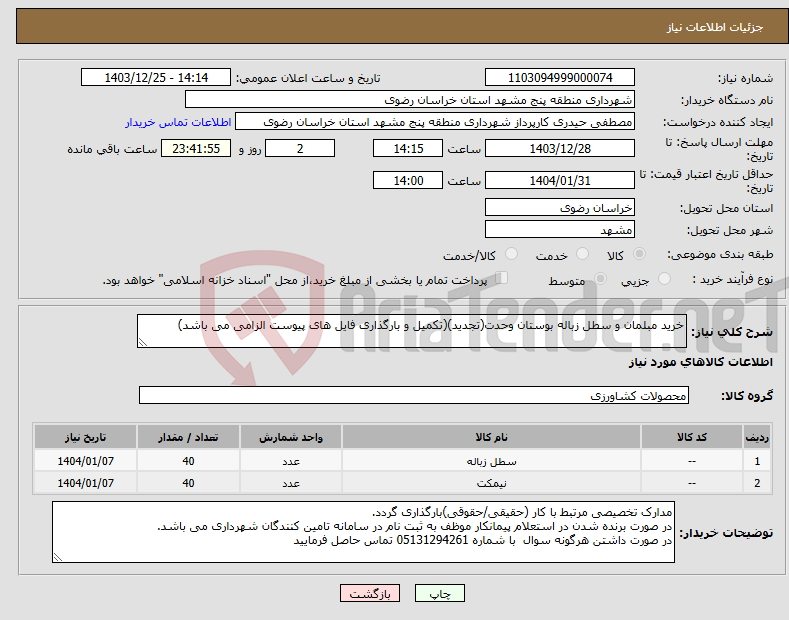Click the remaining time field 23:41:55
Image resolution: width=789 pixels, height=620 pixels.
pos(196,148)
